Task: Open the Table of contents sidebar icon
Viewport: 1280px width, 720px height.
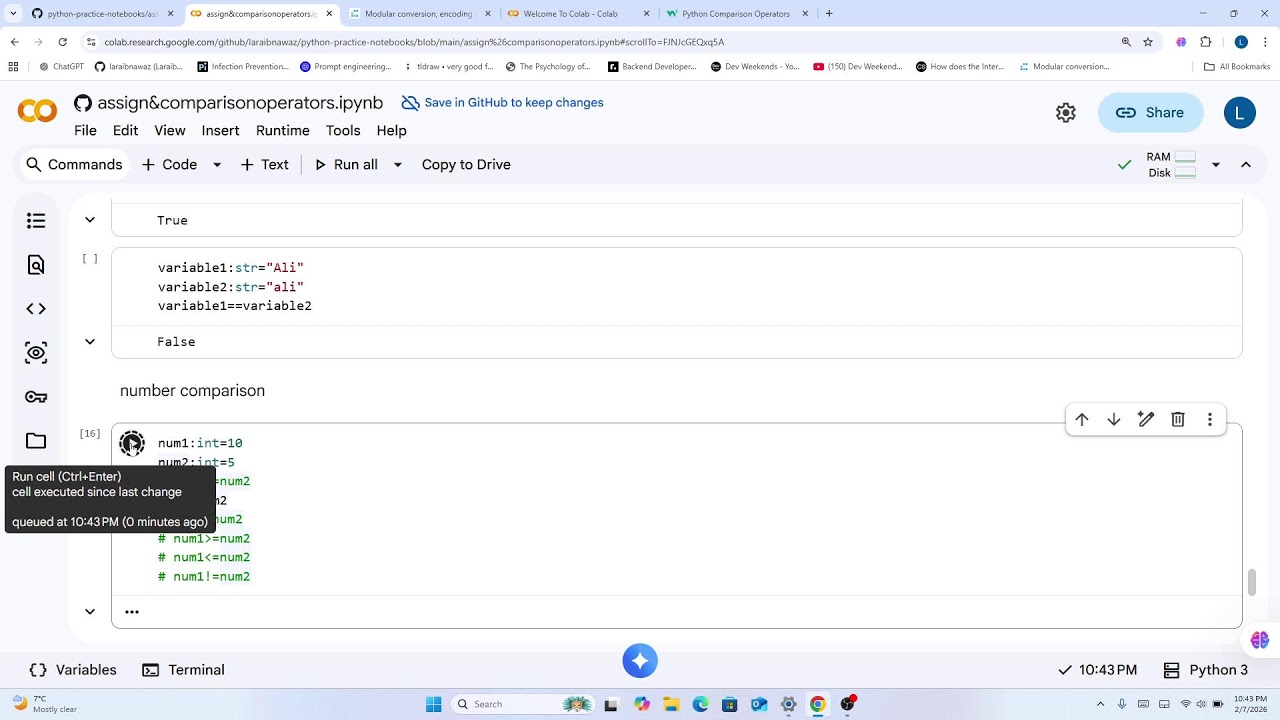Action: pos(36,221)
